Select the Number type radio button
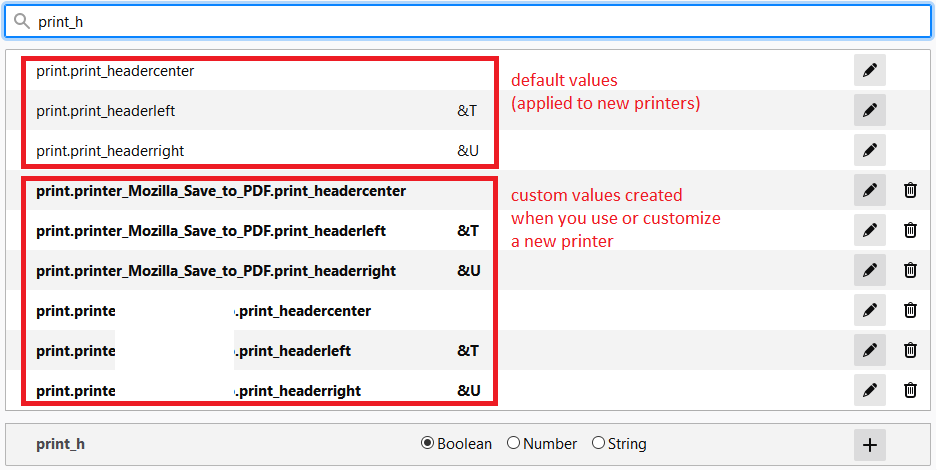 coord(514,443)
